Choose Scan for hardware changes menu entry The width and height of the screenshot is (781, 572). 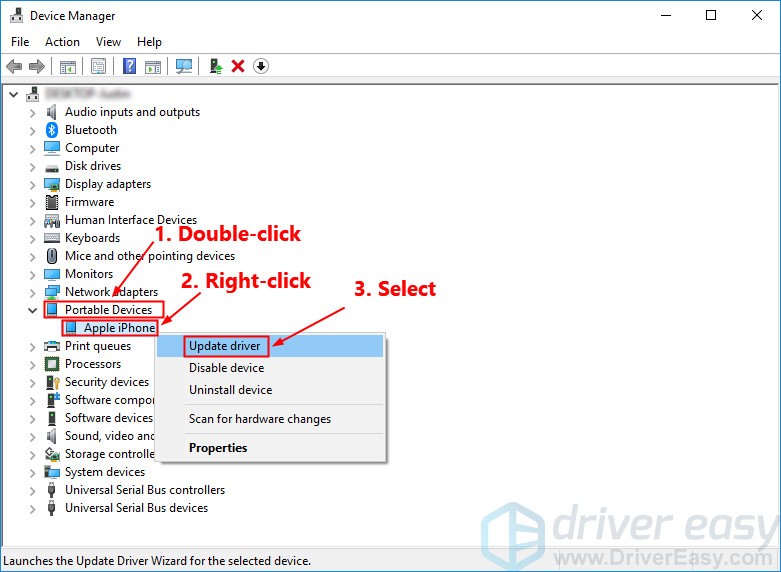259,419
